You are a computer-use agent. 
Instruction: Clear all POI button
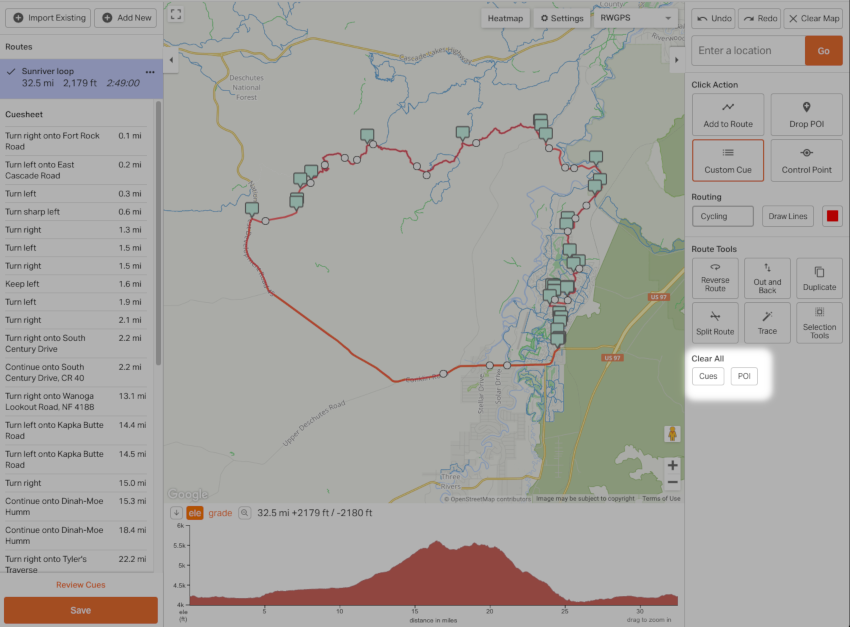point(744,376)
